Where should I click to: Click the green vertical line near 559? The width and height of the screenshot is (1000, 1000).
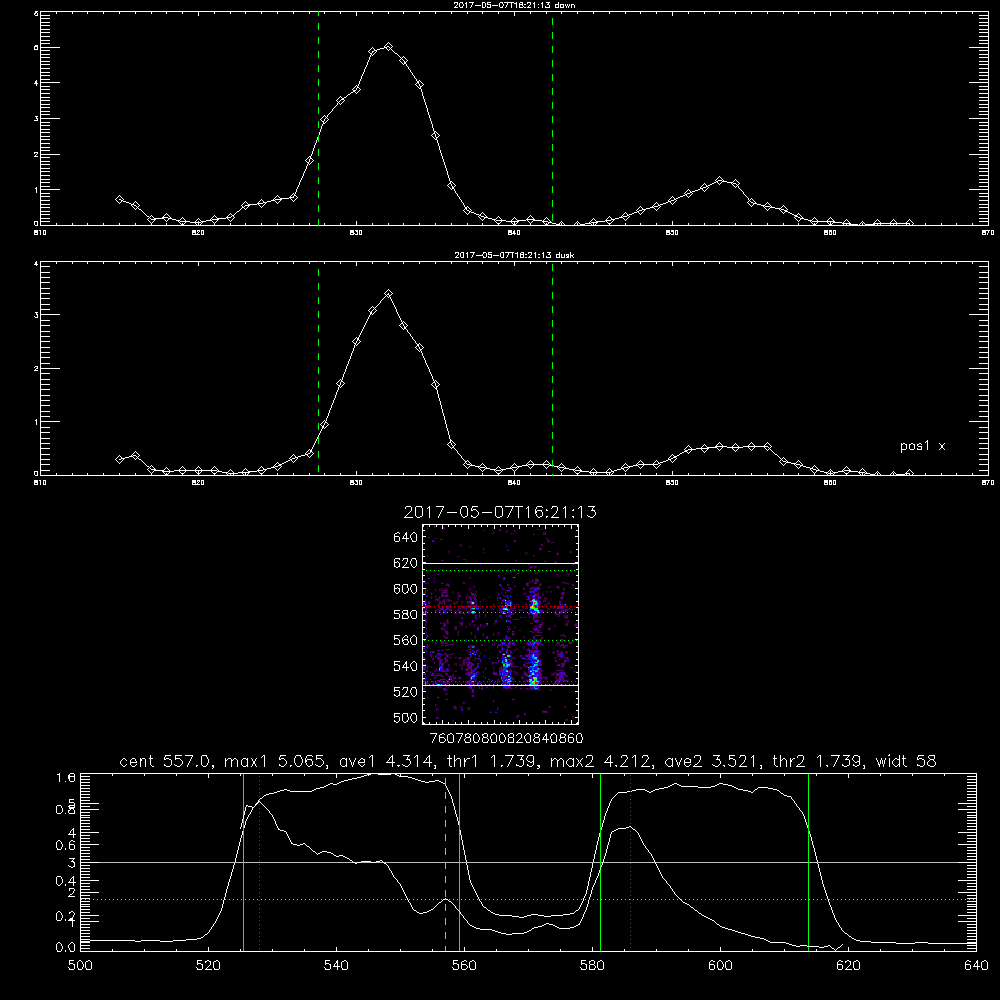click(460, 863)
